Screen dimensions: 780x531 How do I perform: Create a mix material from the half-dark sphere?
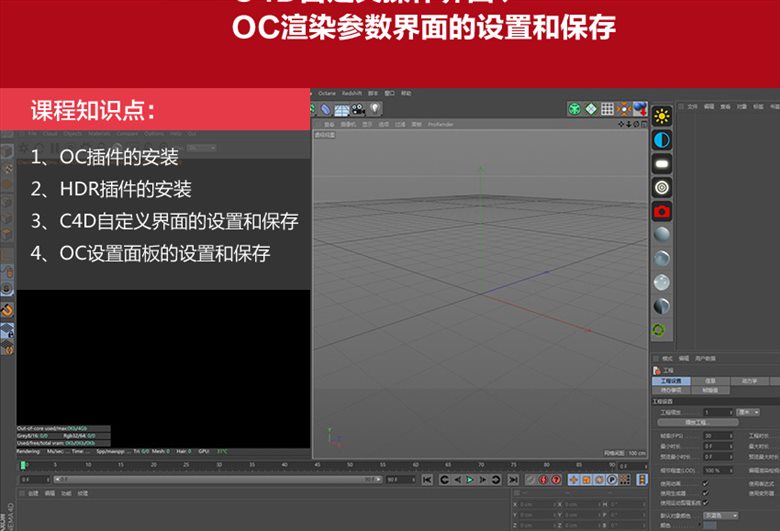tap(662, 306)
